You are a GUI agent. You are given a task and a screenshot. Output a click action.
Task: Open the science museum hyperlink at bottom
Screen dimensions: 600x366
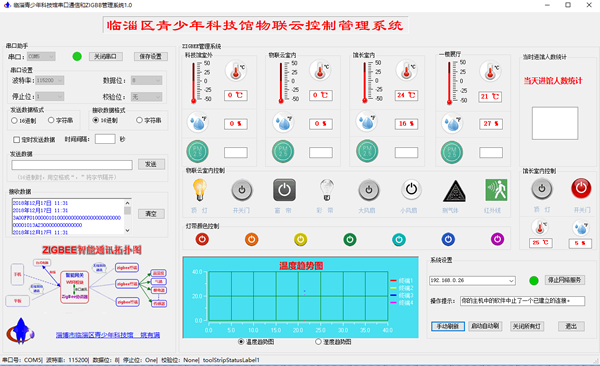point(108,335)
